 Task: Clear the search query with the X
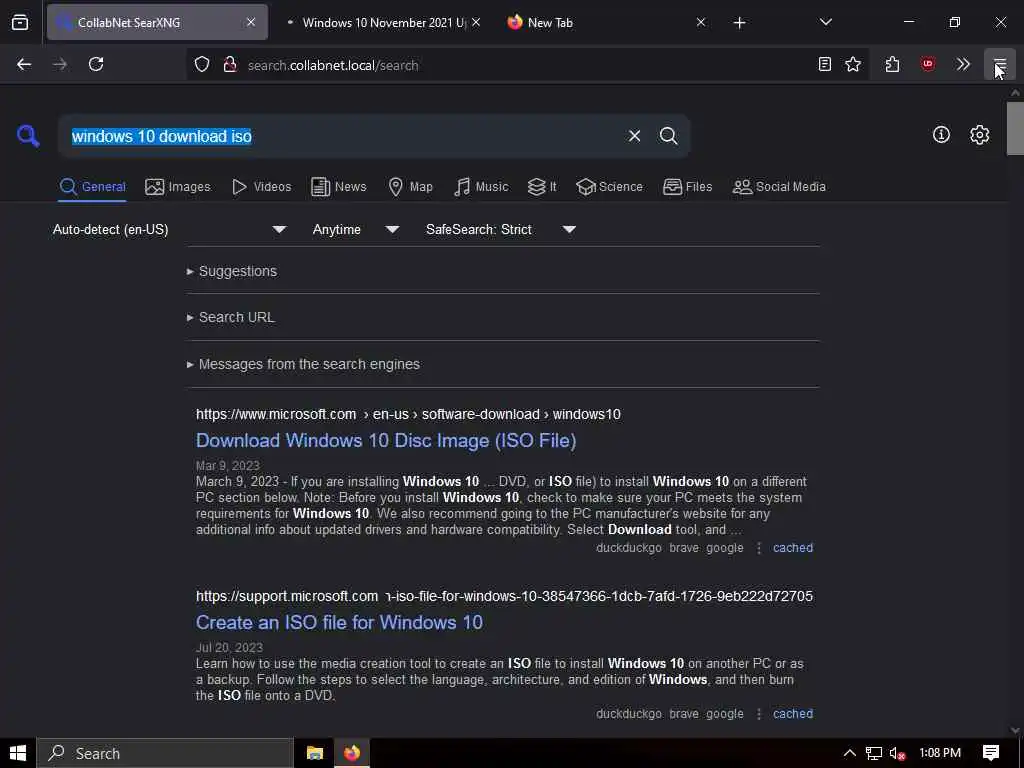tap(634, 136)
